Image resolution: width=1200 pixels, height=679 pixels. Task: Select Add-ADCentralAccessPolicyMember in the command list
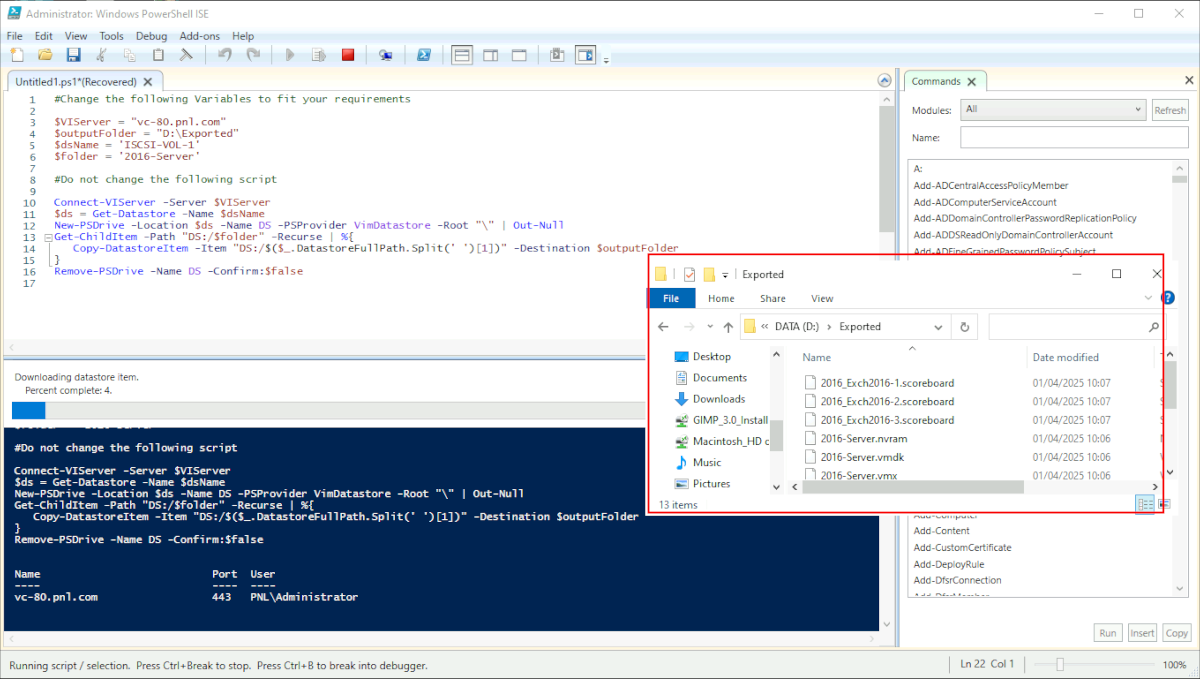click(x=991, y=185)
